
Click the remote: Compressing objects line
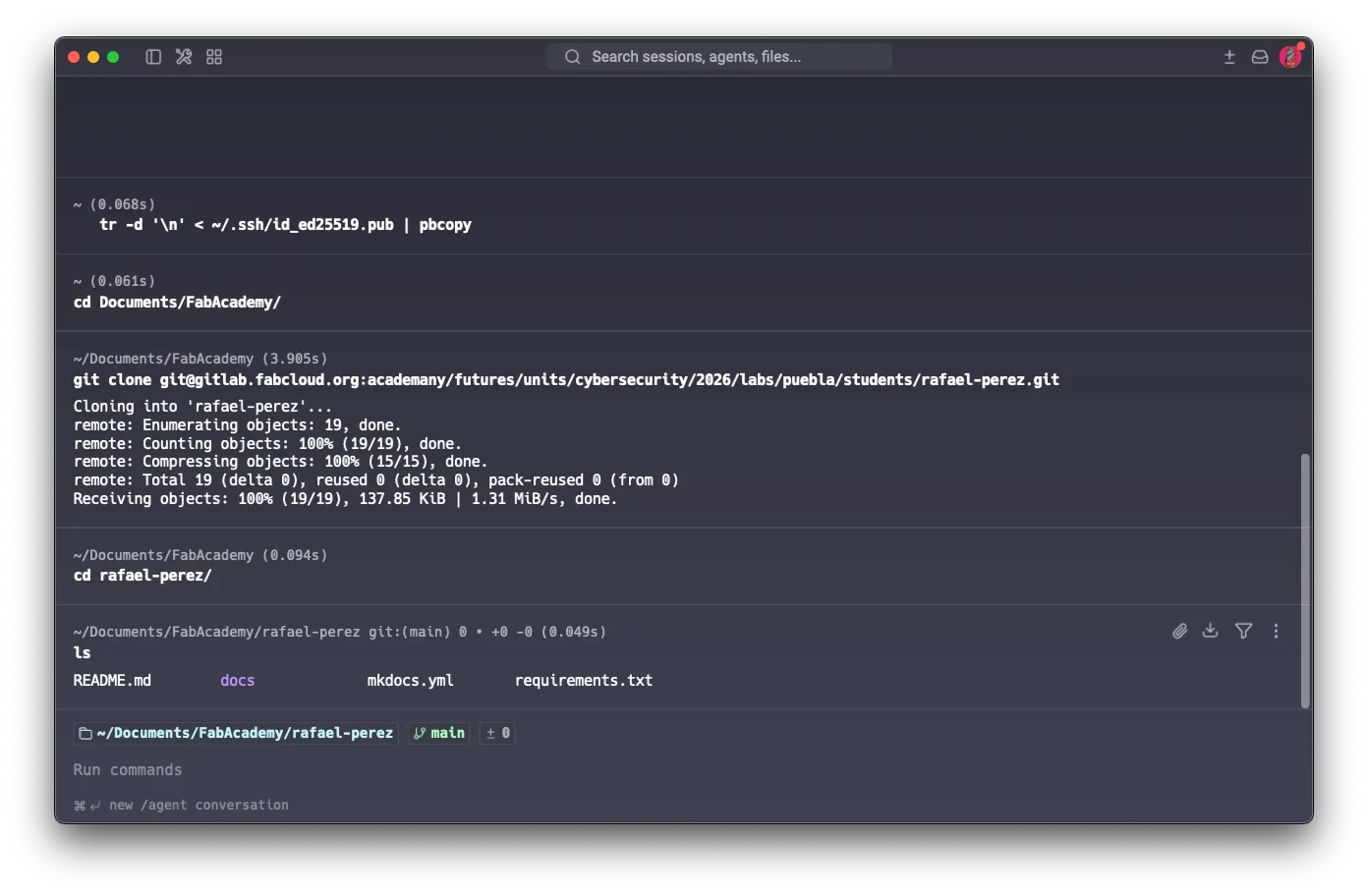click(280, 462)
